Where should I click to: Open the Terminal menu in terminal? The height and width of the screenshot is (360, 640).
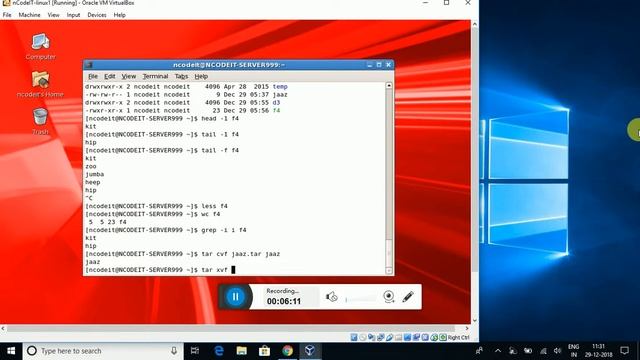[x=155, y=76]
